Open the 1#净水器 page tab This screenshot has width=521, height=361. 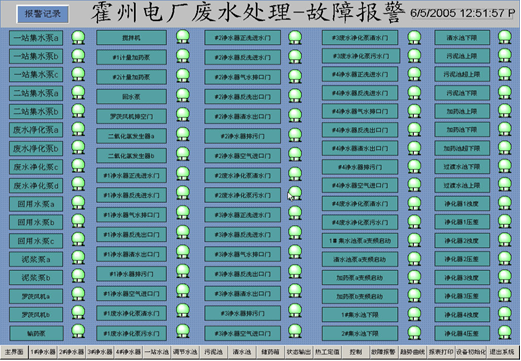[43, 352]
